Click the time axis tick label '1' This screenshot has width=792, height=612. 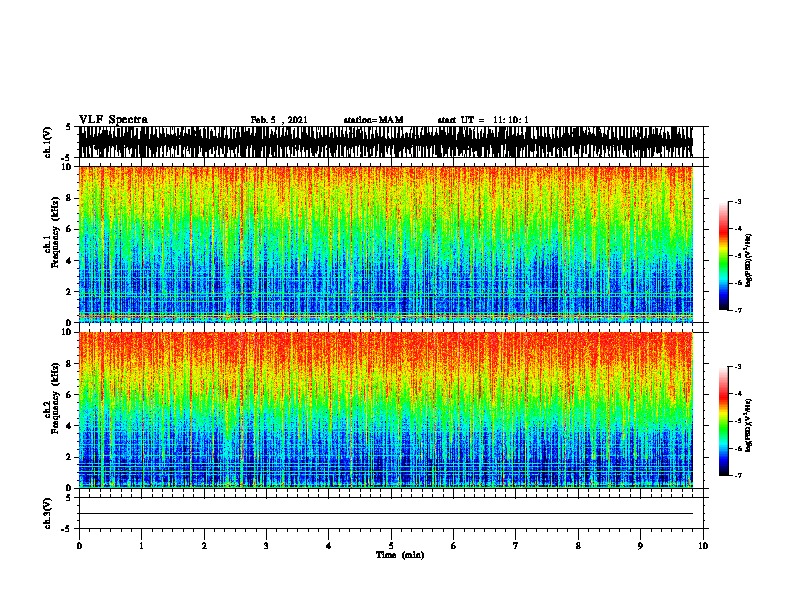tap(141, 546)
